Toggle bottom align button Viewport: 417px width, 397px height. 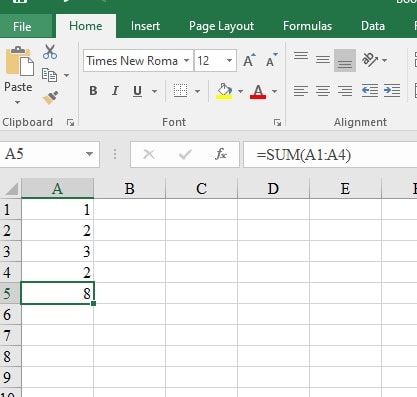coord(345,60)
